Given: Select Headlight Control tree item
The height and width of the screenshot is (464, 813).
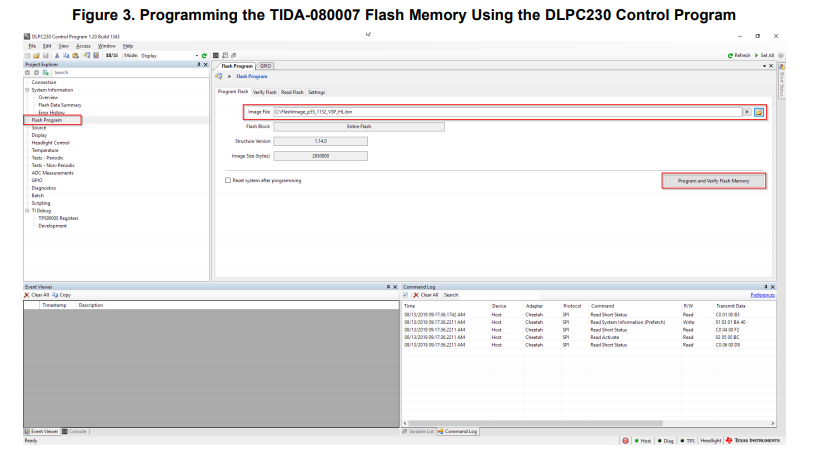Looking at the screenshot, I should coord(50,143).
